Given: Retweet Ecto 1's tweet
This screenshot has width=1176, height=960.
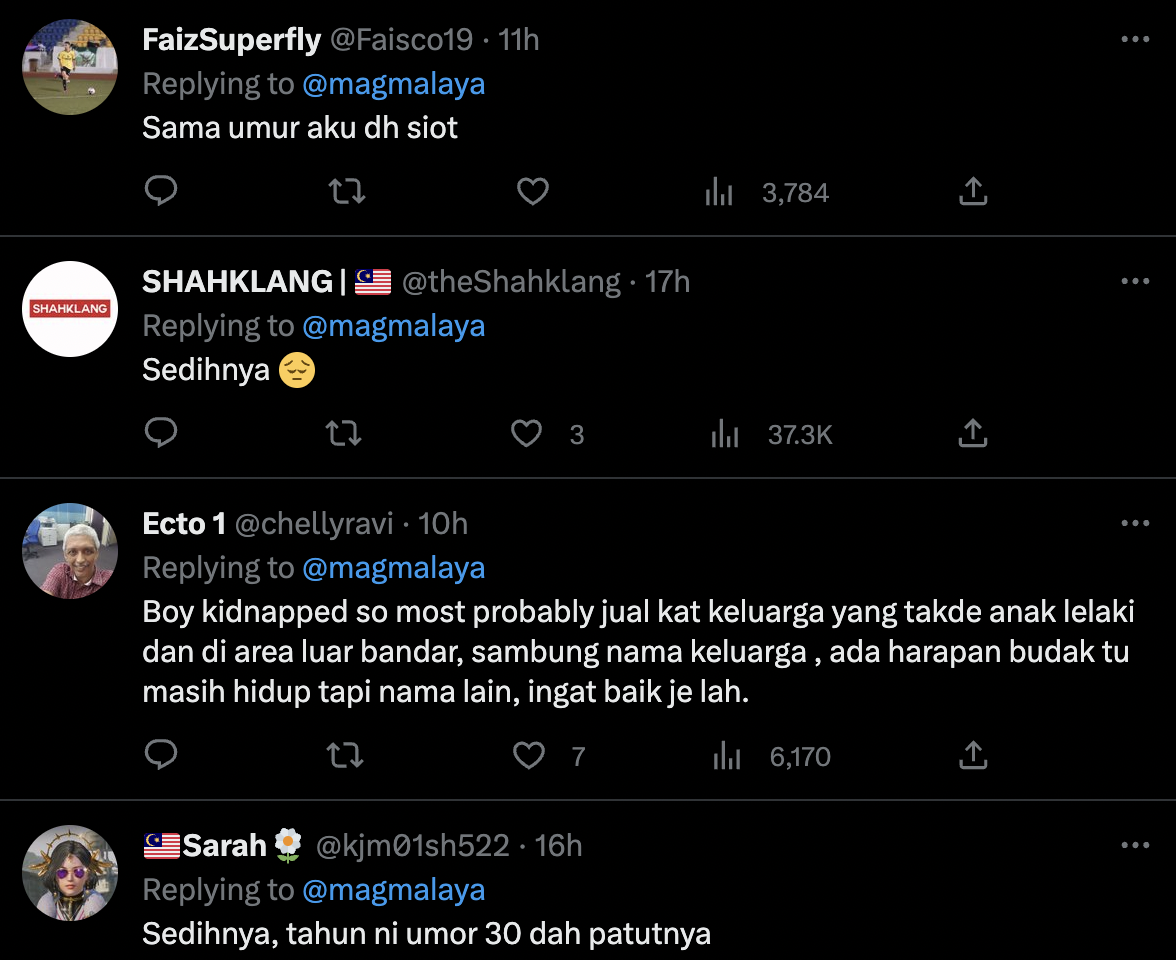Looking at the screenshot, I should 346,755.
